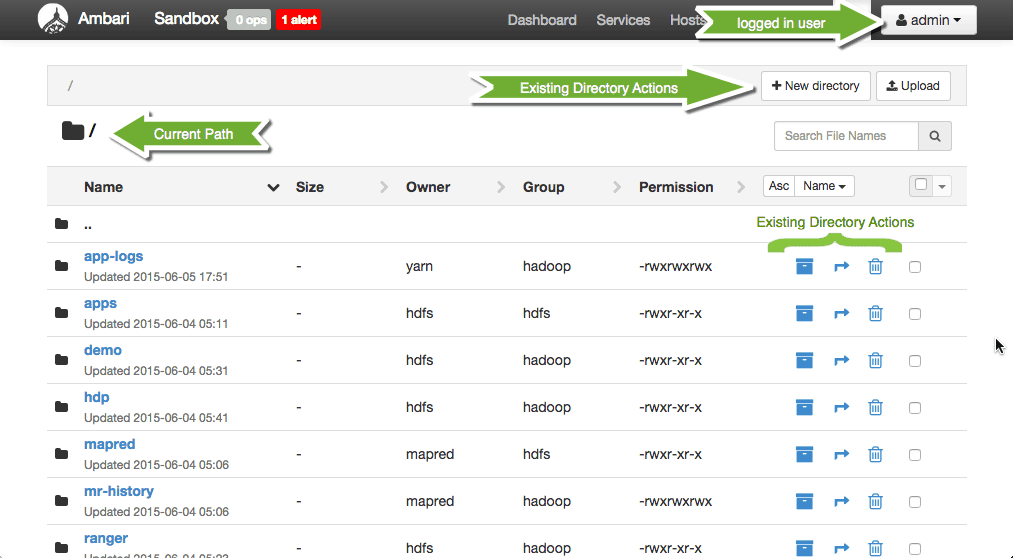Click the search magnifier button

[x=935, y=136]
